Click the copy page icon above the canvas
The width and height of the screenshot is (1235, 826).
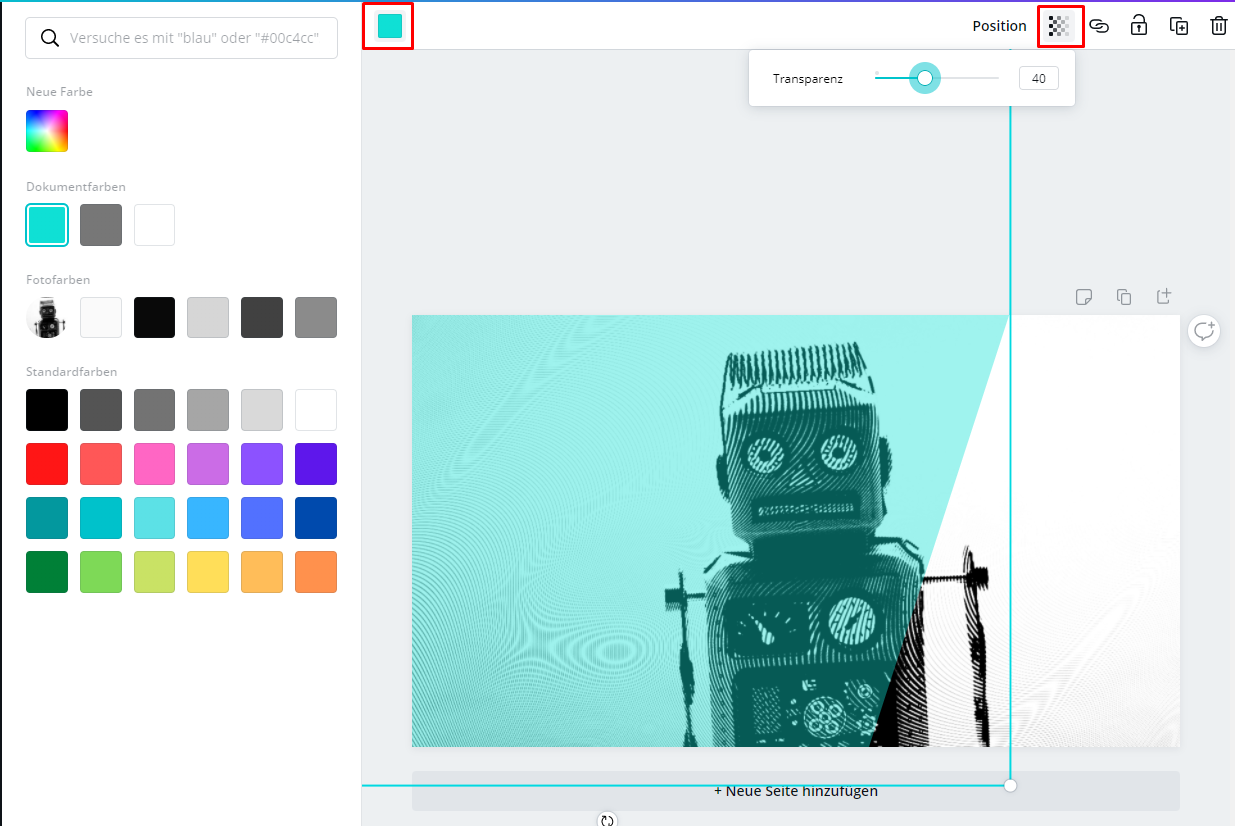1124,296
